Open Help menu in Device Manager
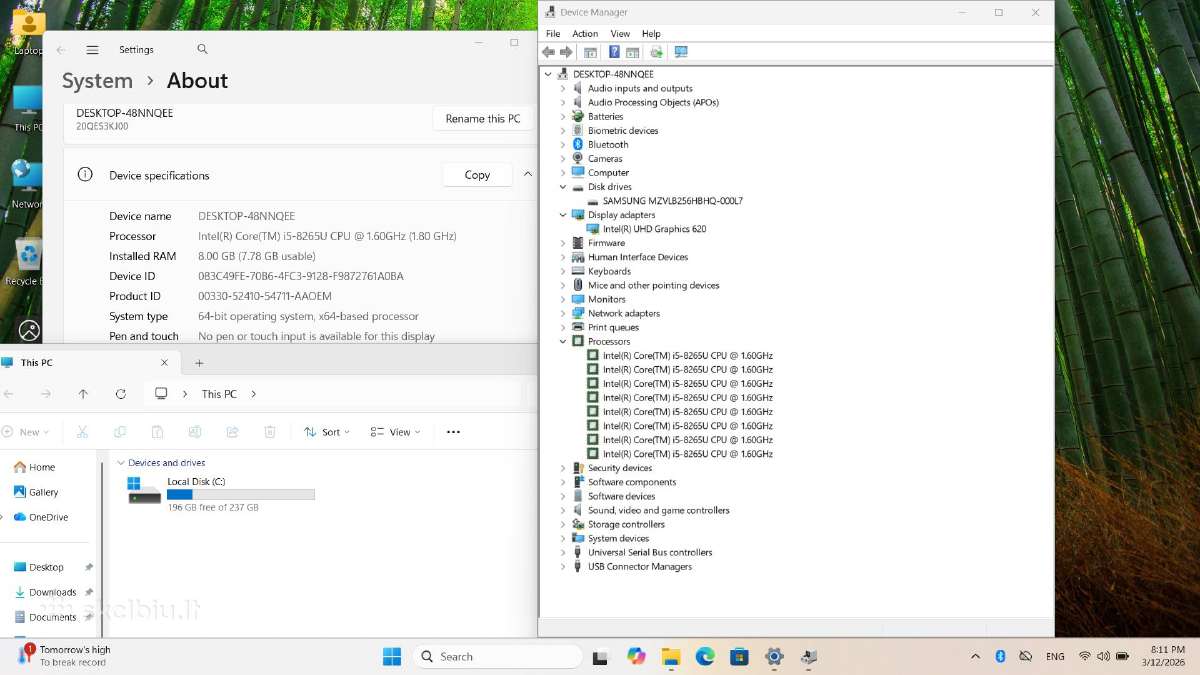Screen dimensions: 1200x675 (x=651, y=34)
